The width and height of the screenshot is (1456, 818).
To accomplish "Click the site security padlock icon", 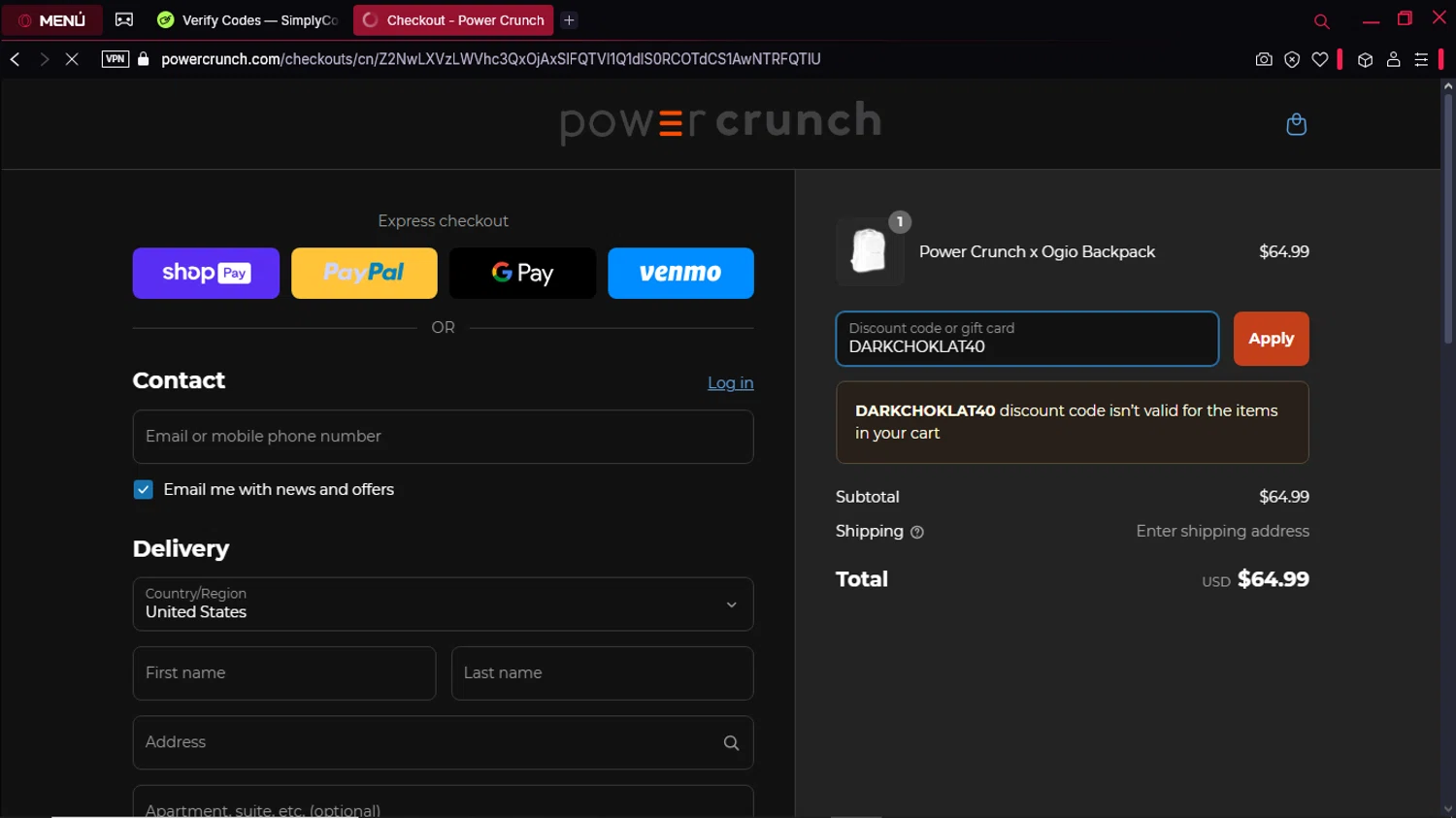I will click(x=144, y=59).
